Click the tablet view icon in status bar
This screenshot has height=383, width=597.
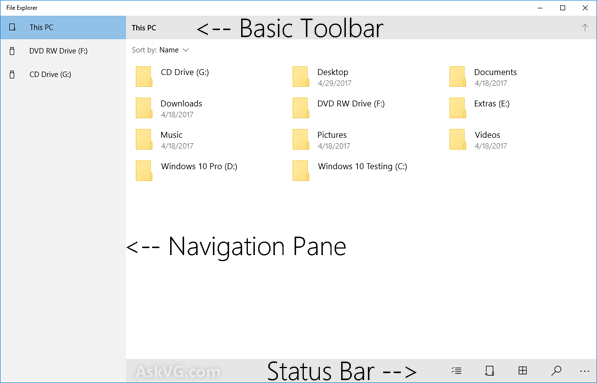point(489,370)
